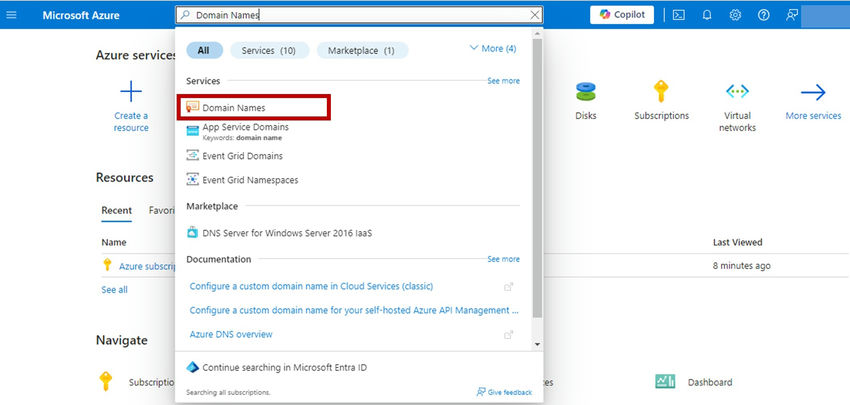Open App Service Domains result
850x405 pixels.
coord(245,127)
